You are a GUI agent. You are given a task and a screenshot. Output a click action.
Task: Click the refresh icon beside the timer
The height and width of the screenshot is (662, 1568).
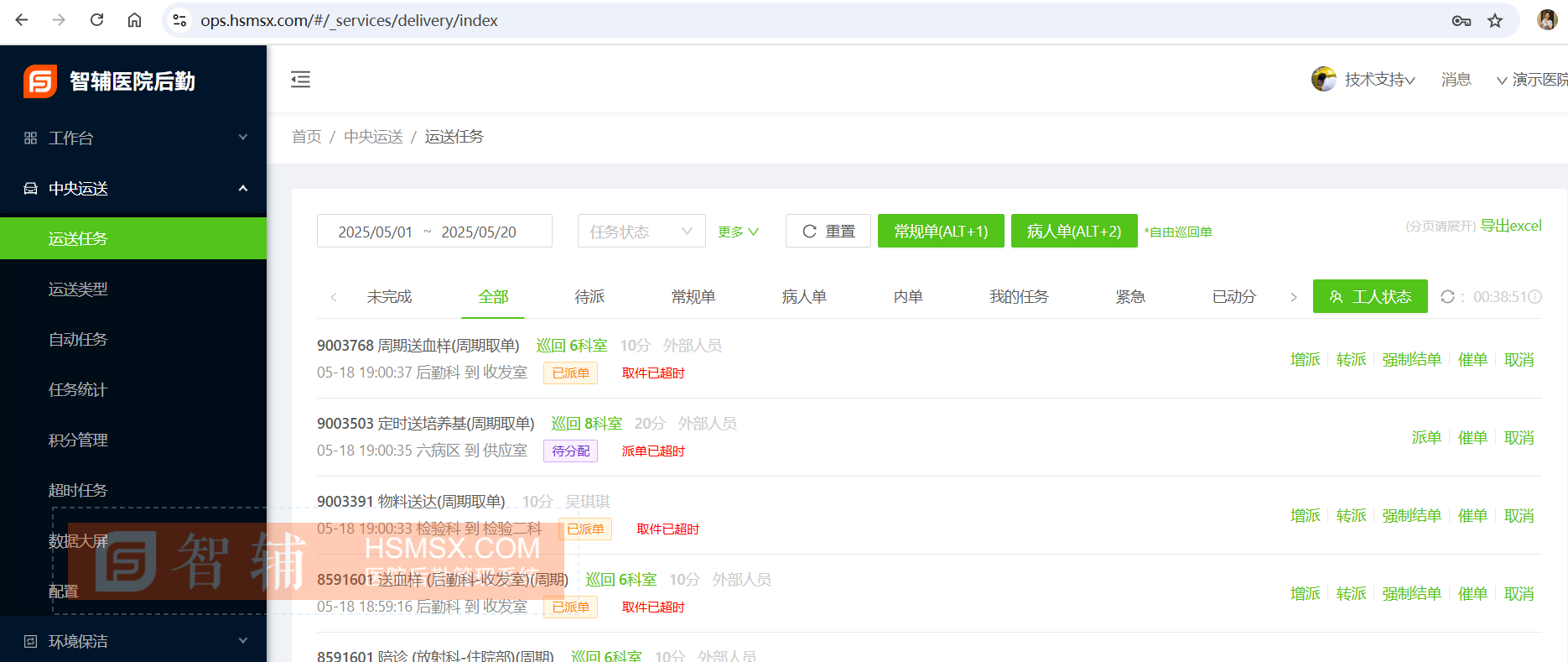pos(1447,297)
